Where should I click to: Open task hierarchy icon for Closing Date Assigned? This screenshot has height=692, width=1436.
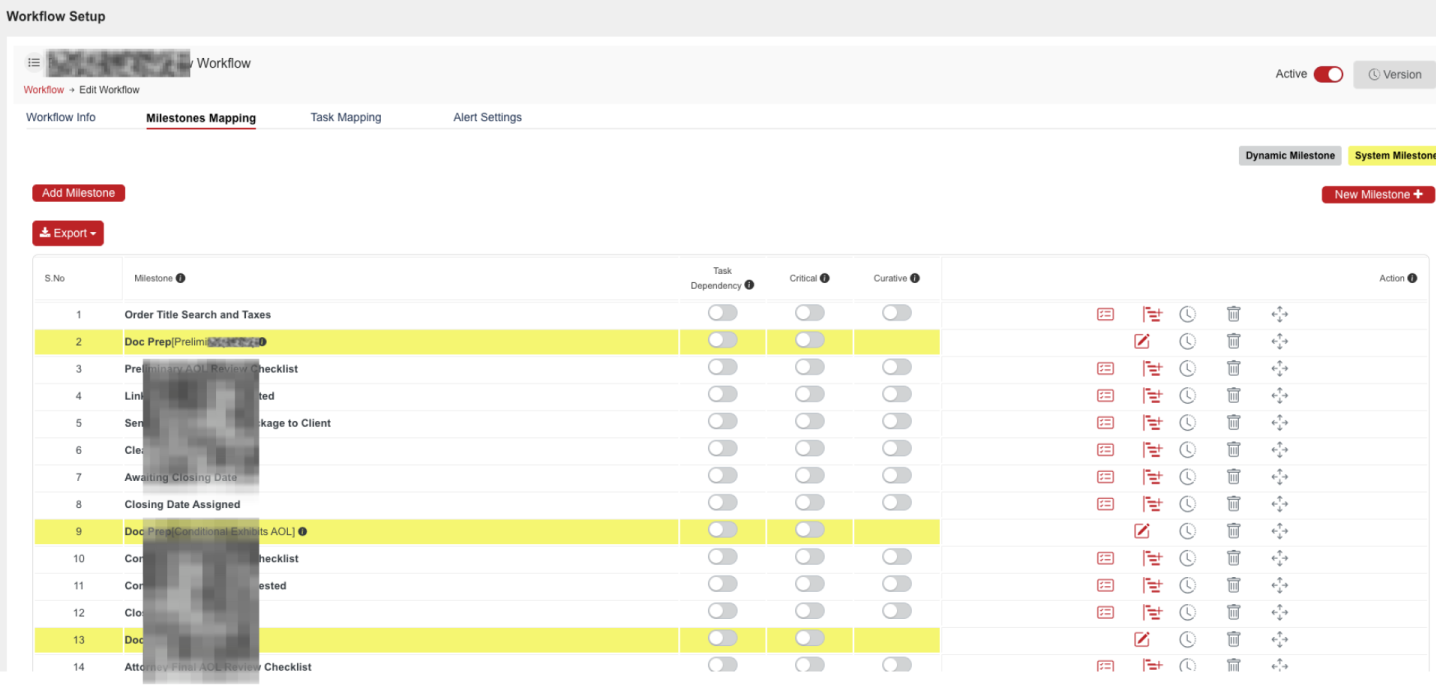point(1152,504)
